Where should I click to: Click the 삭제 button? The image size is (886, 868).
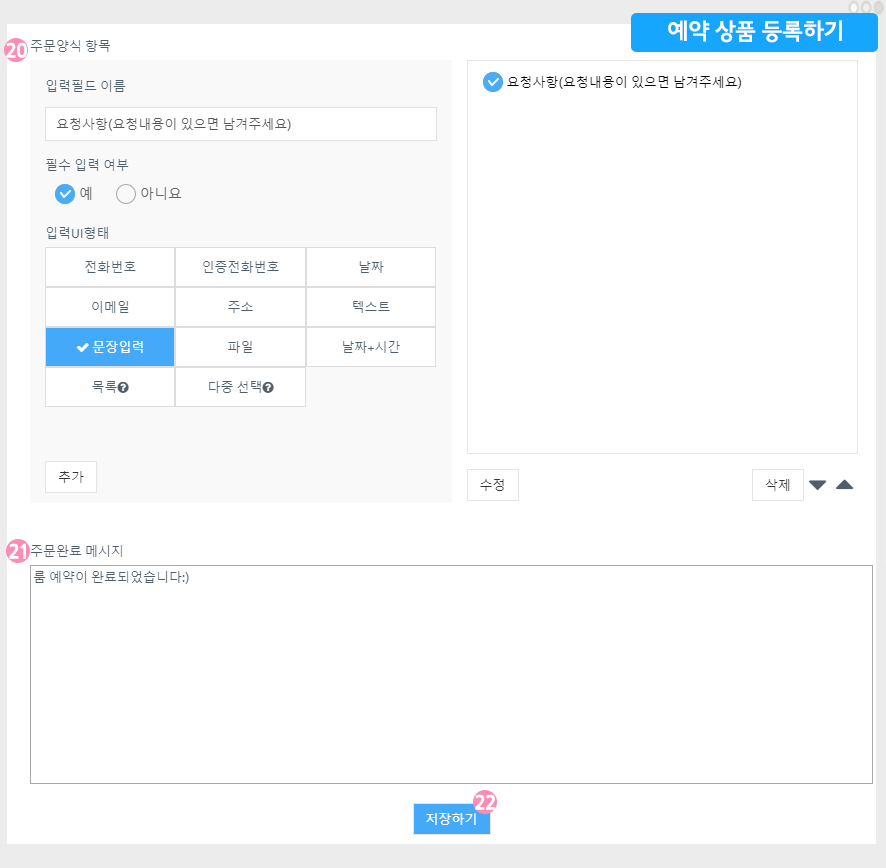pyautogui.click(x=777, y=485)
